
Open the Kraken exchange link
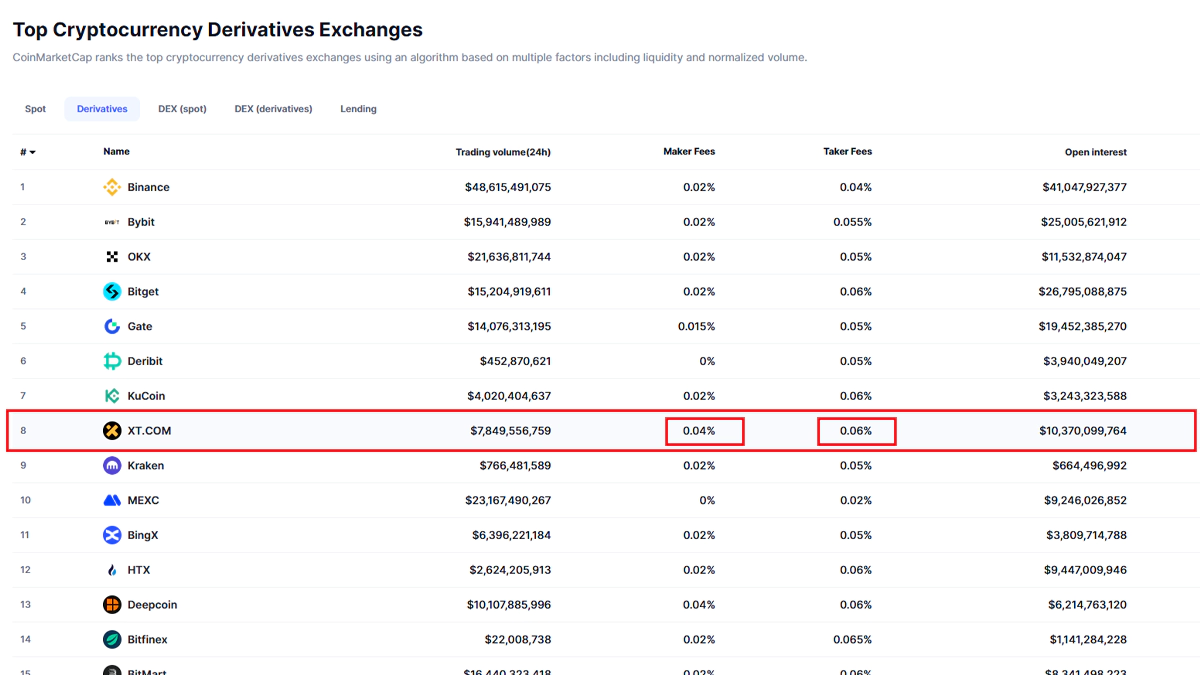coord(146,466)
